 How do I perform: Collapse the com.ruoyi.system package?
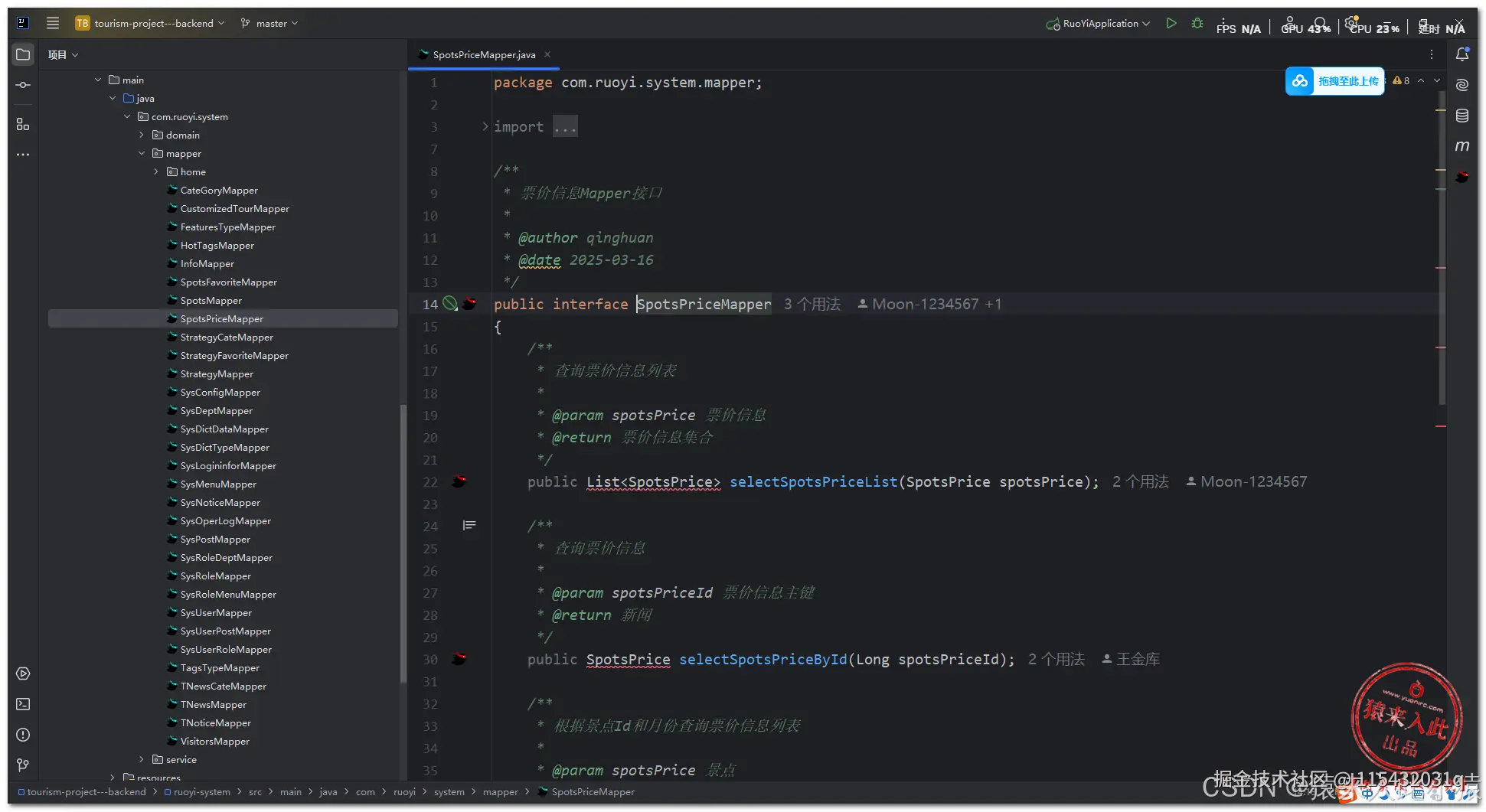click(127, 116)
